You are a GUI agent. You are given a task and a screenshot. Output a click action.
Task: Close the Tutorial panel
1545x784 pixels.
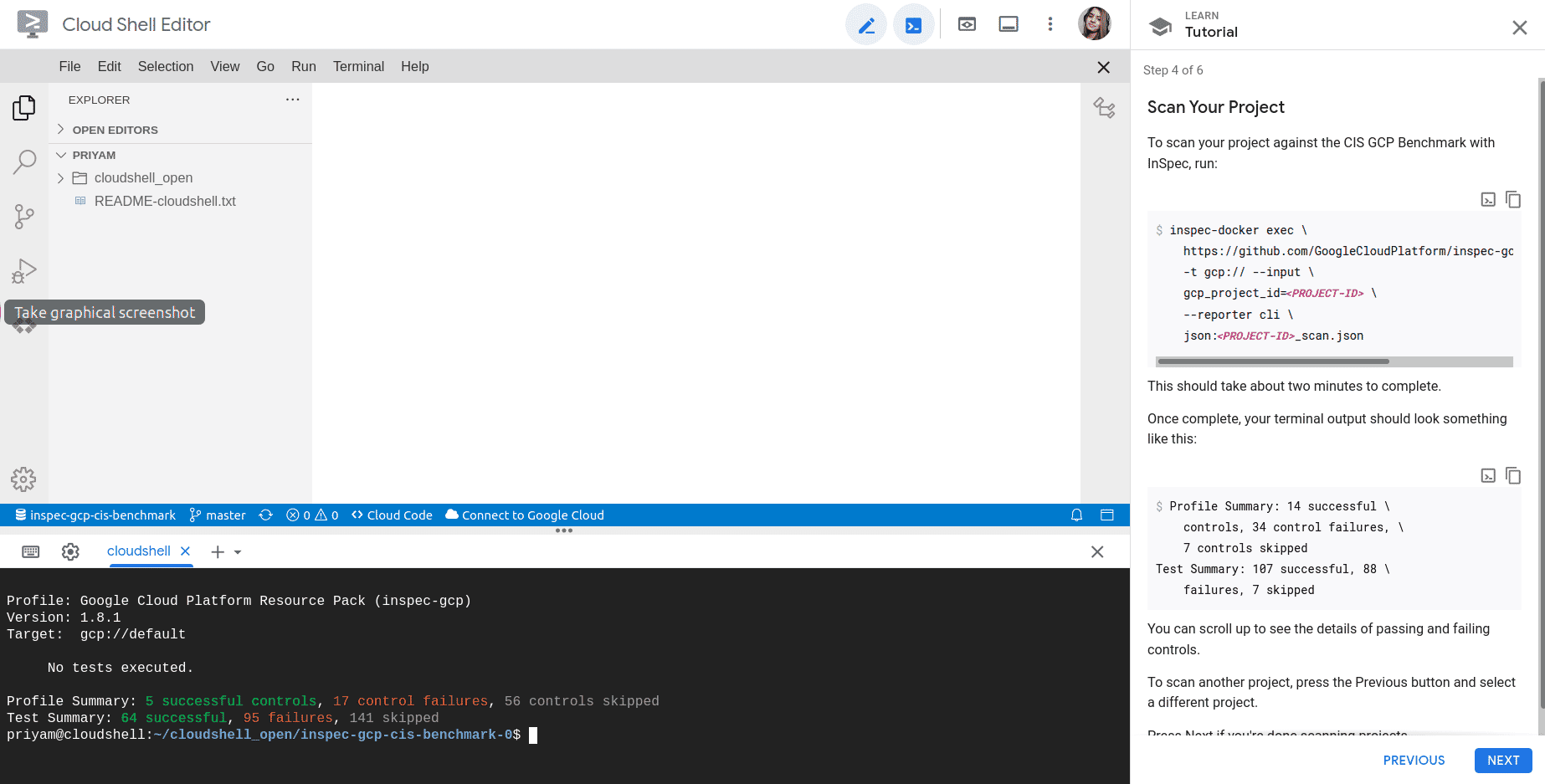1520,28
